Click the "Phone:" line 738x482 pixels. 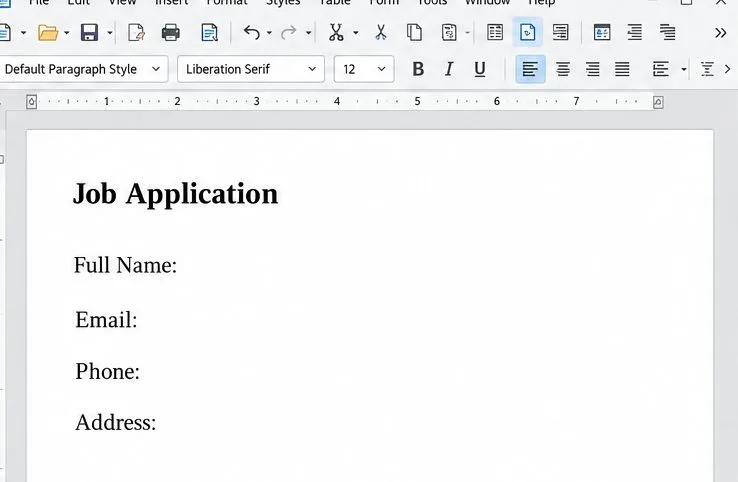point(108,371)
